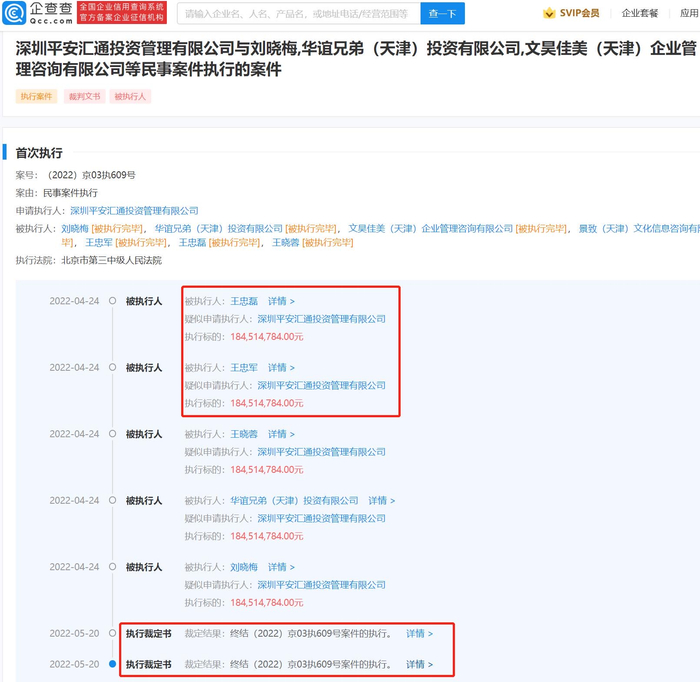This screenshot has height=682, width=700.
Task: Click the 被执行人 tag under title
Action: click(x=130, y=96)
